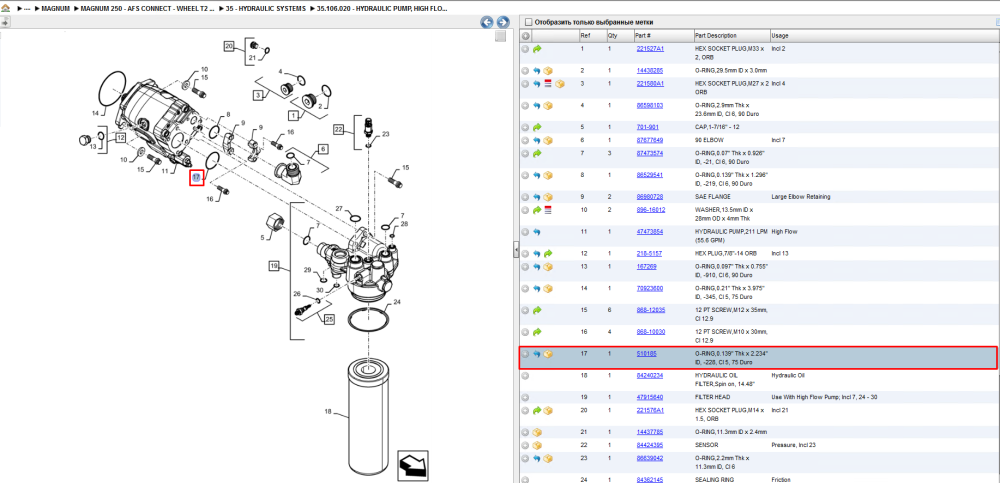The height and width of the screenshot is (483, 1000).
Task: Open part number 84240234 link
Action: pos(650,376)
